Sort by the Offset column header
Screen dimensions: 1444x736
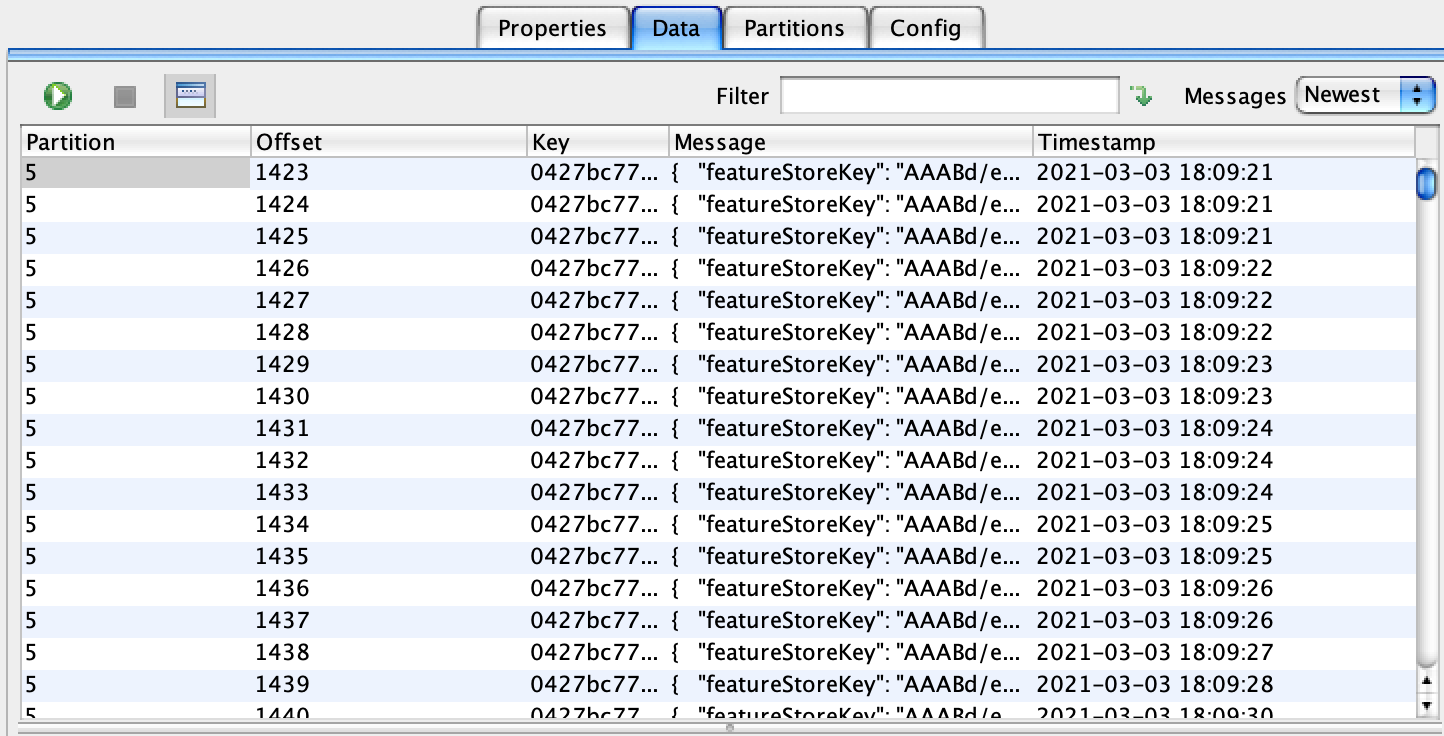tap(388, 142)
